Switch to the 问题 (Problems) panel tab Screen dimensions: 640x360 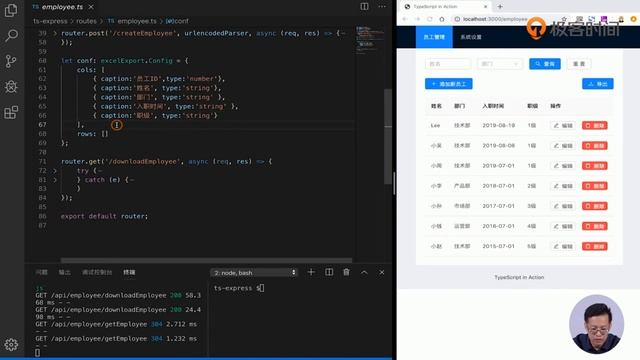click(x=42, y=272)
